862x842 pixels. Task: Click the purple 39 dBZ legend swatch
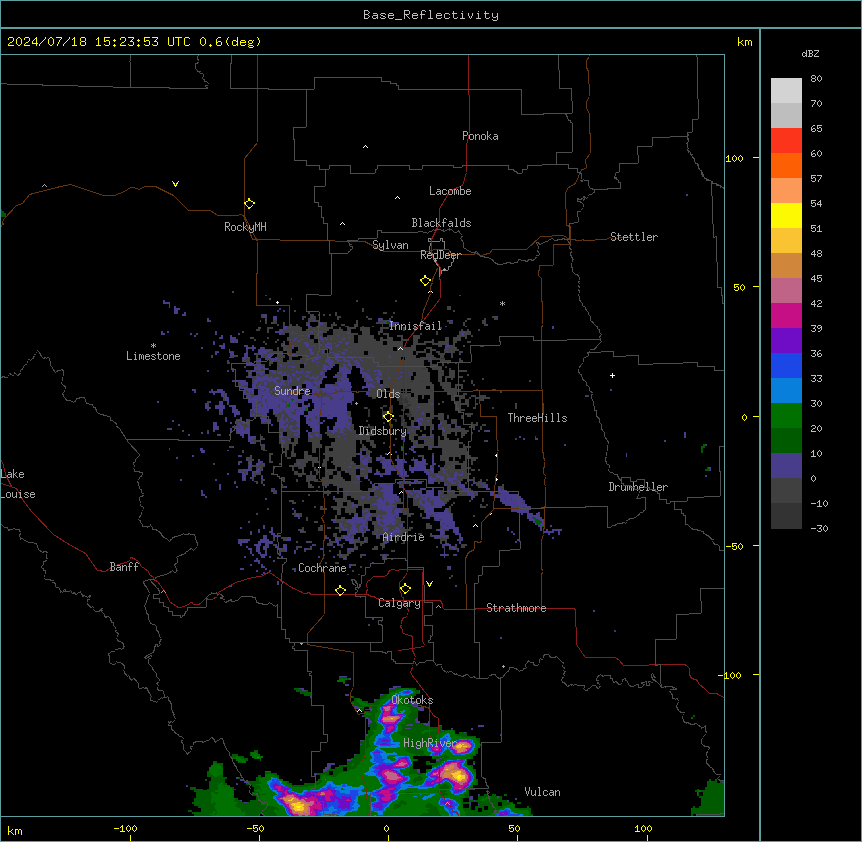coord(786,340)
